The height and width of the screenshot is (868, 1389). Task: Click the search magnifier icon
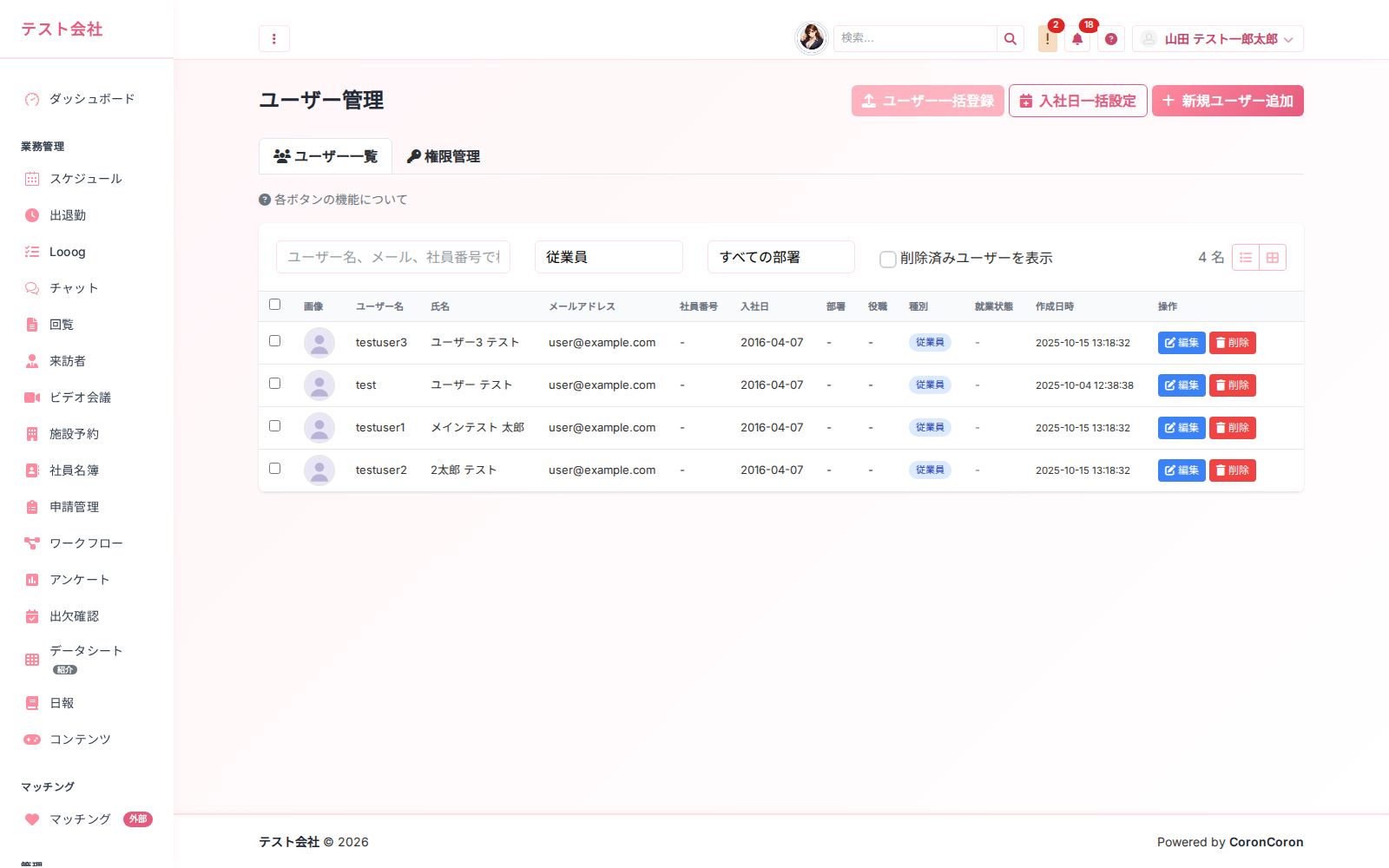[x=1010, y=38]
